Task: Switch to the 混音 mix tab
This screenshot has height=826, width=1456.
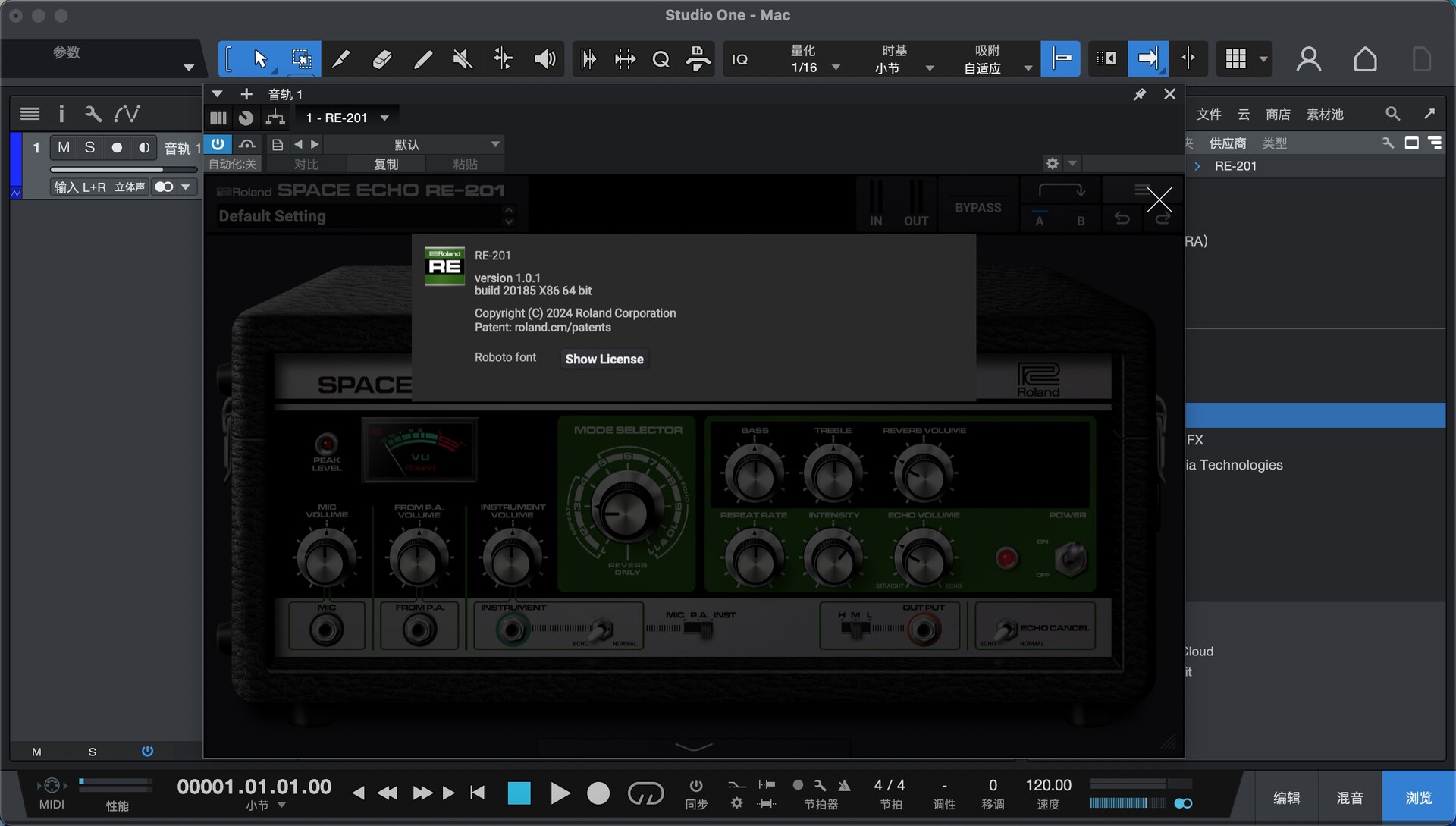Action: (1349, 798)
